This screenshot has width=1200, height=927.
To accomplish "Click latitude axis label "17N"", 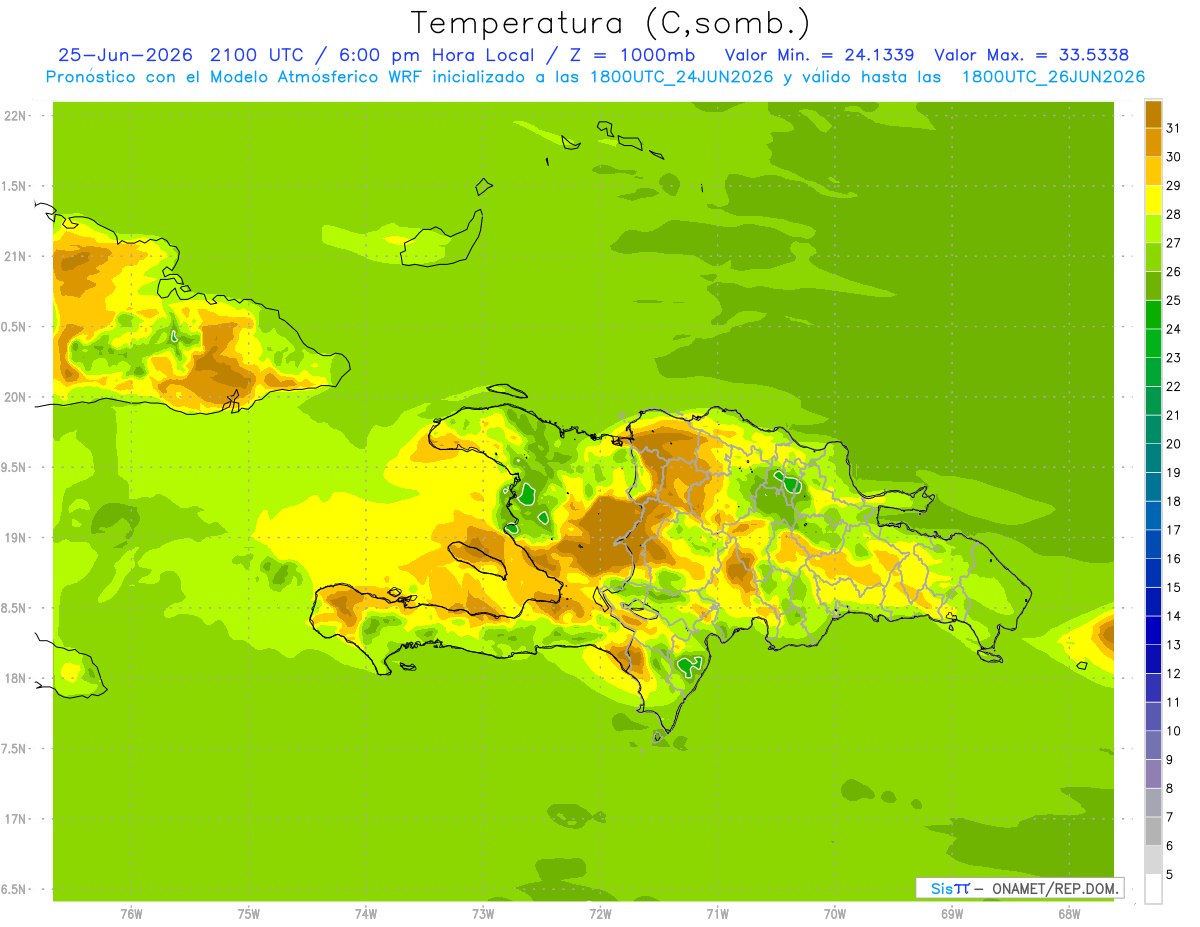I will tap(15, 819).
